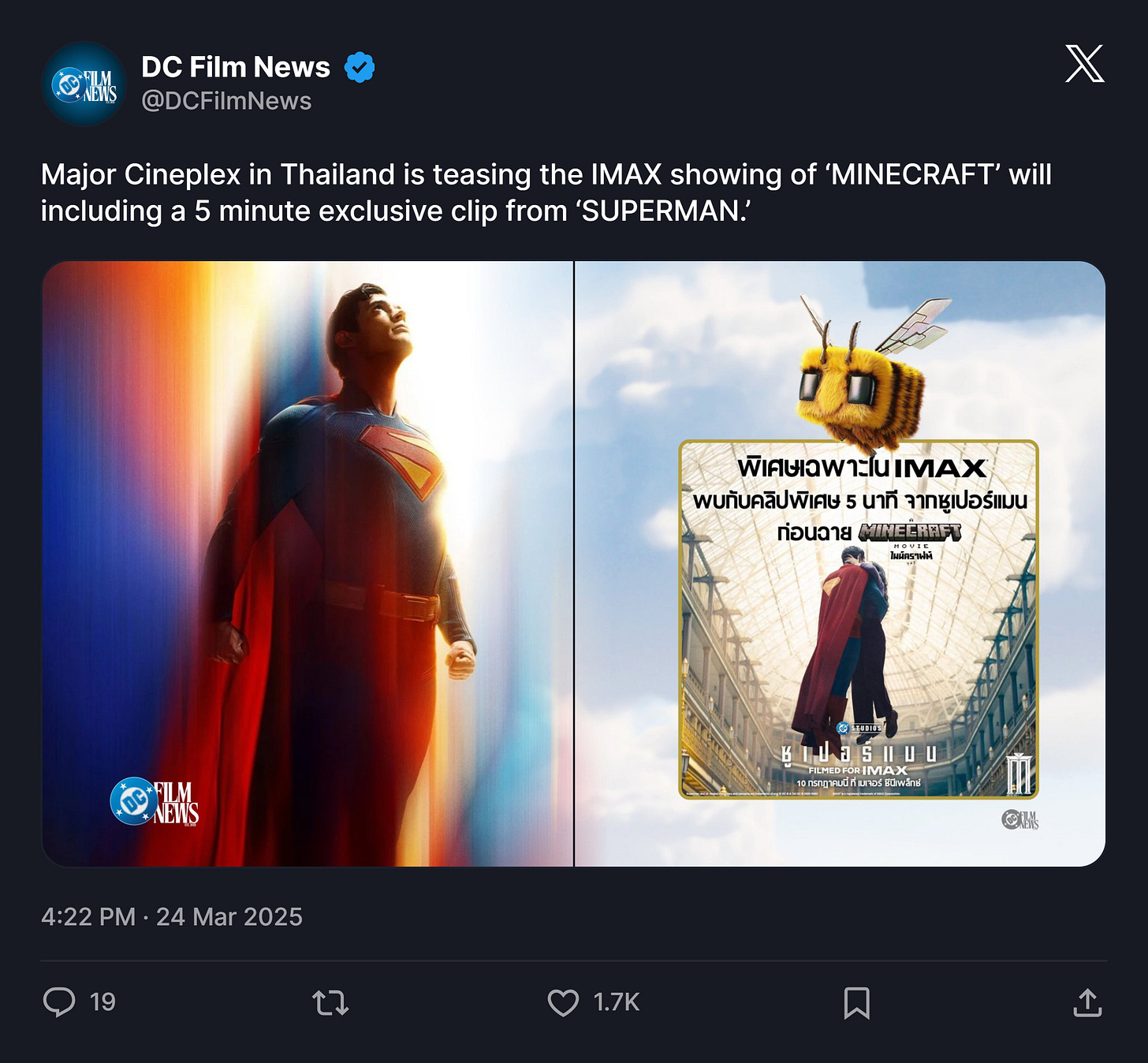Open the Superman poster image on the left
This screenshot has height=1063, width=1148.
[x=307, y=564]
